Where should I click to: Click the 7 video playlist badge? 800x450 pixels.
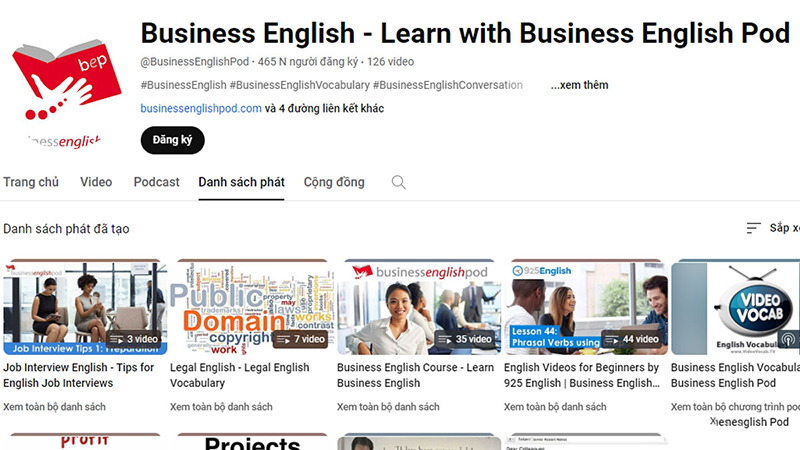click(x=300, y=339)
